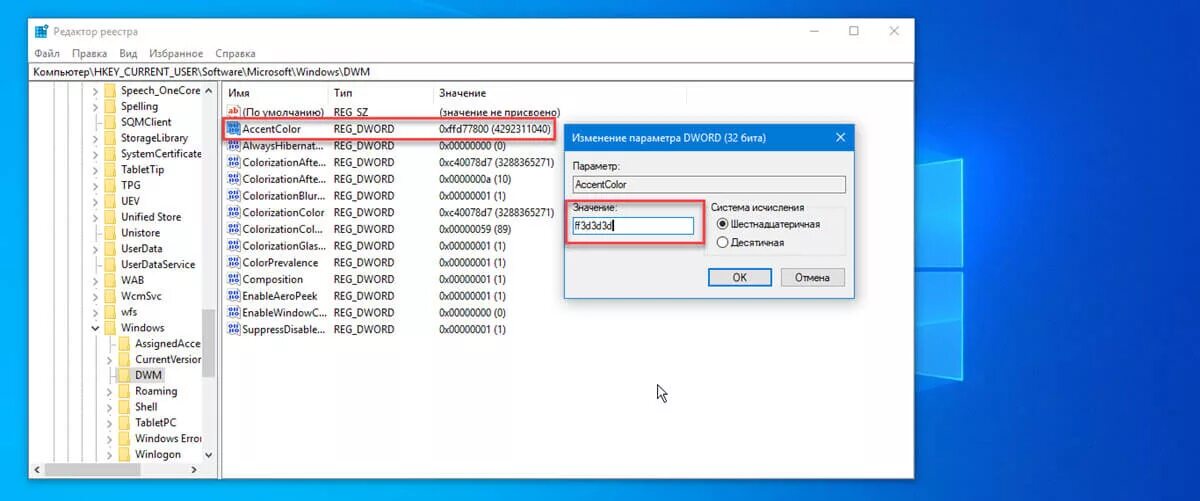The width and height of the screenshot is (1200, 501).
Task: Click the default value string icon
Action: (x=234, y=112)
